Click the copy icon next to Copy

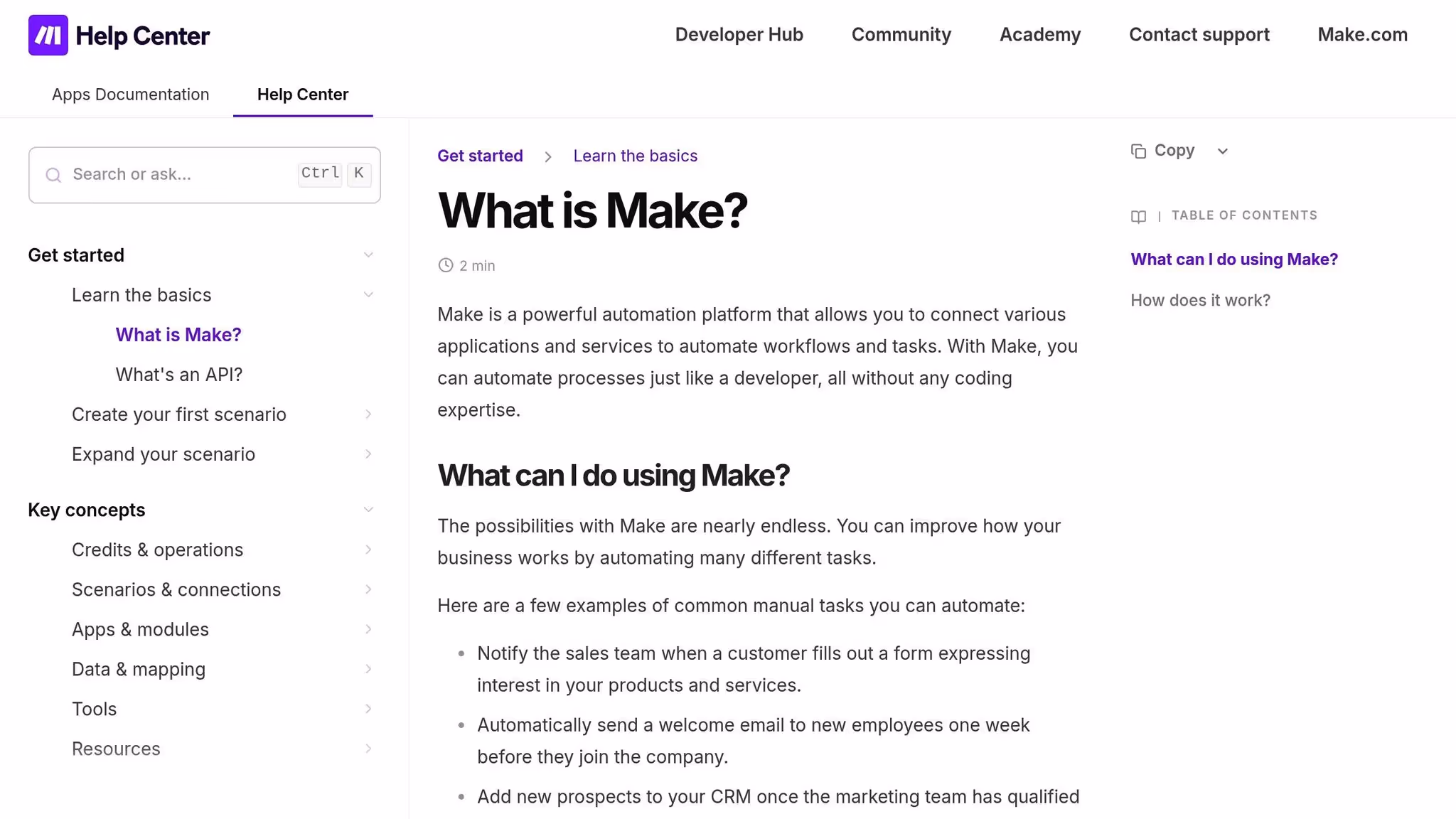tap(1138, 150)
